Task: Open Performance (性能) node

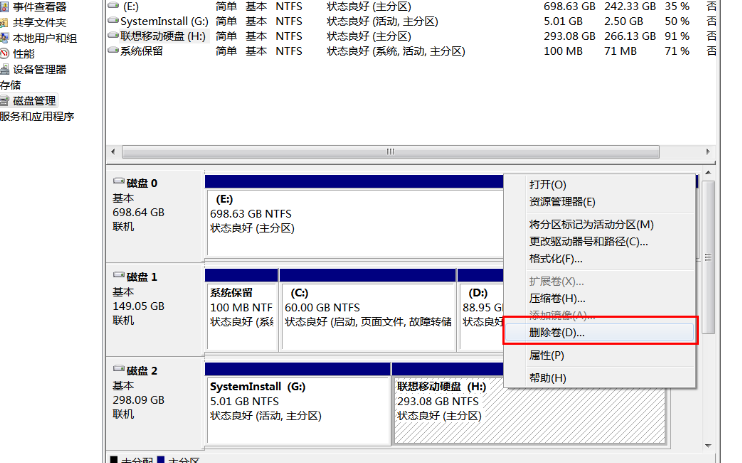Action: [x=24, y=53]
